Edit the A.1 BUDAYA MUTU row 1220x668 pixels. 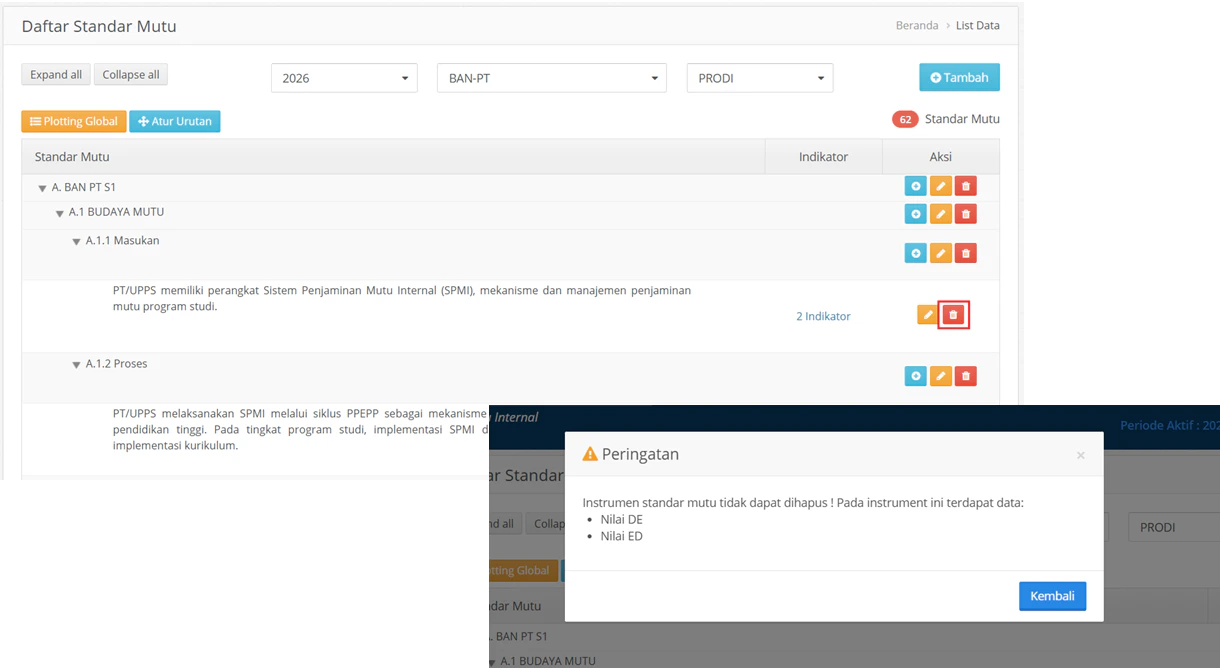[x=940, y=213]
